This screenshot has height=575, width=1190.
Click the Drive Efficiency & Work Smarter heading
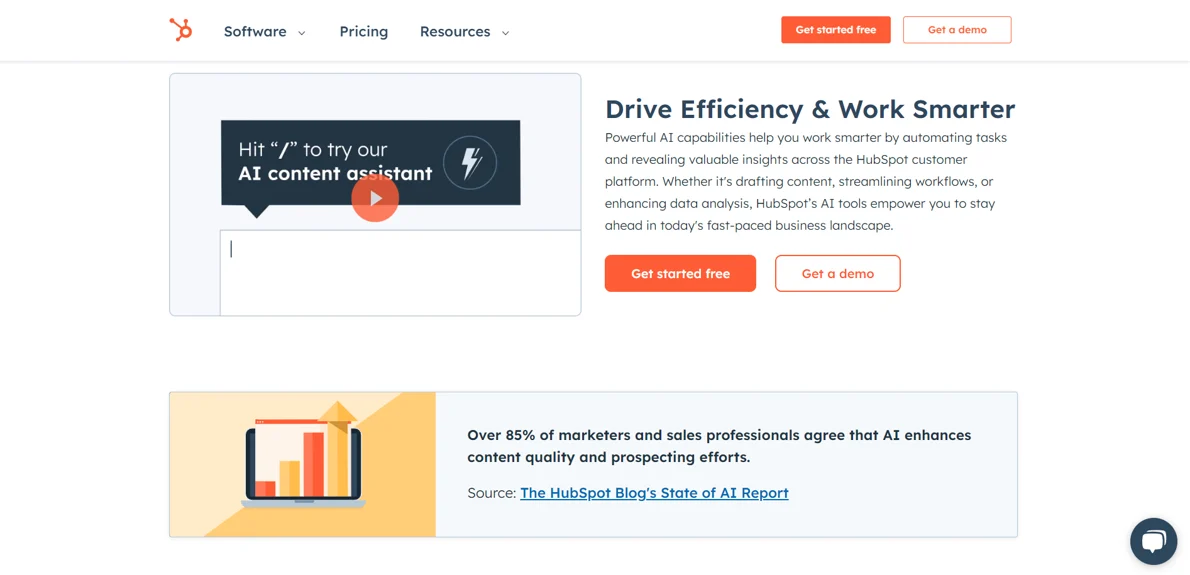tap(810, 109)
